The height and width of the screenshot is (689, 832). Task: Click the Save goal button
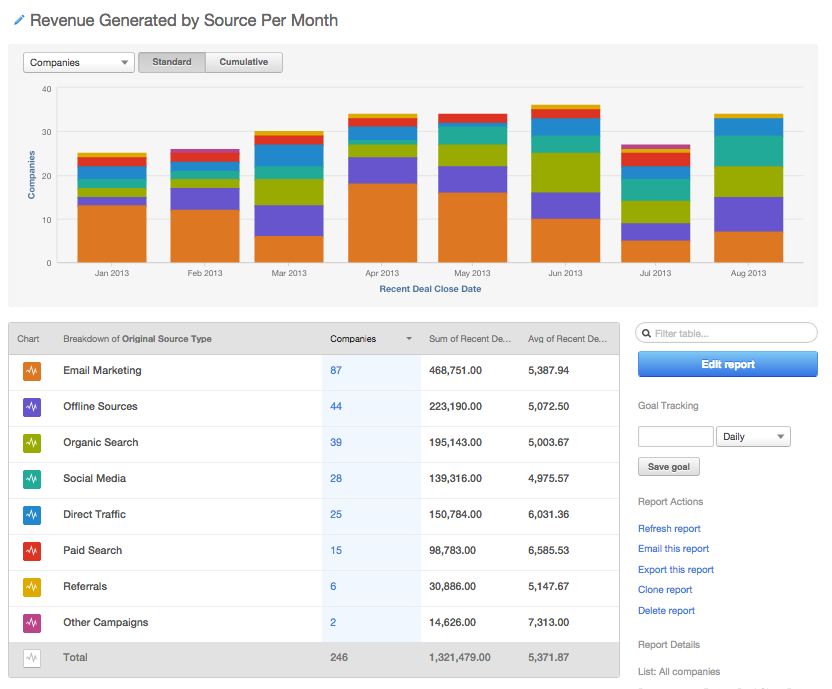tap(669, 467)
